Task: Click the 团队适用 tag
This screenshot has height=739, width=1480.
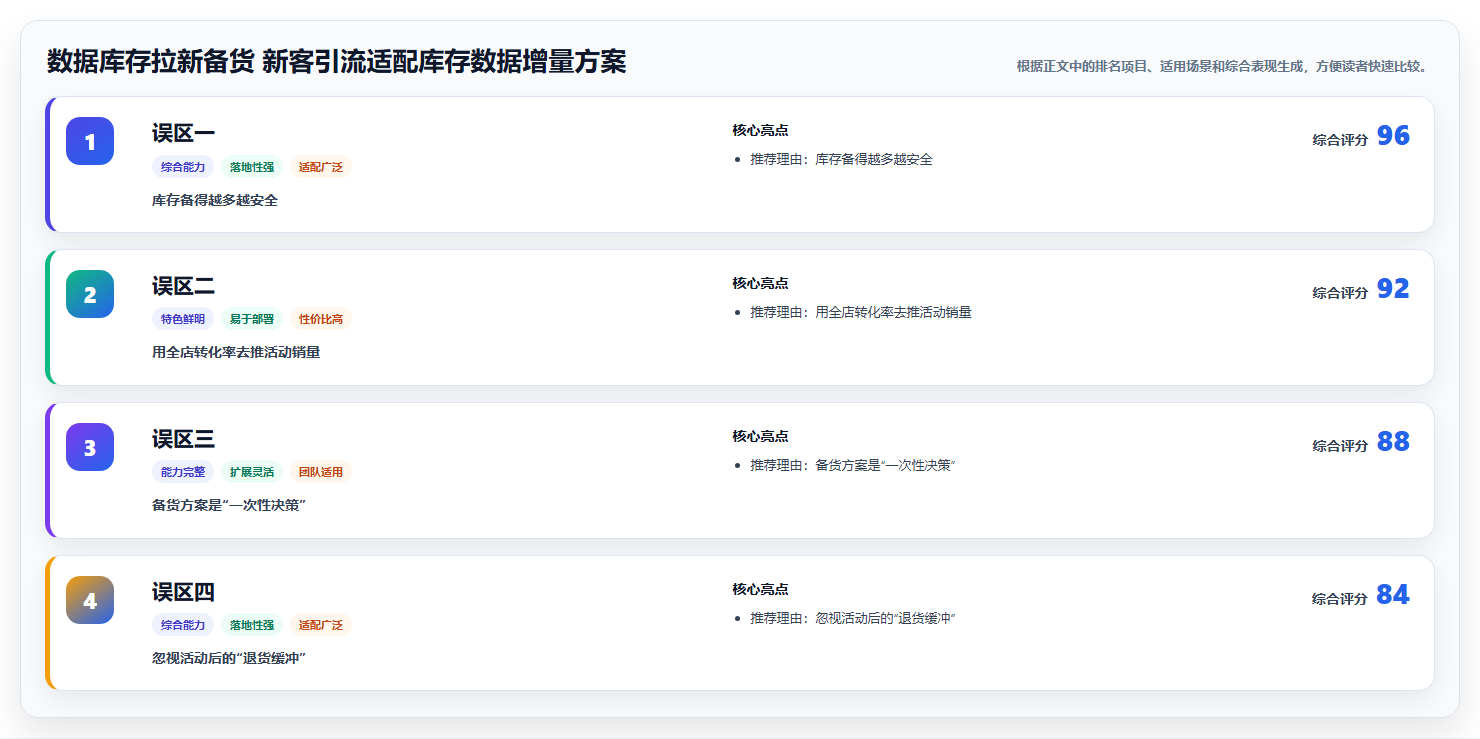Action: (321, 472)
